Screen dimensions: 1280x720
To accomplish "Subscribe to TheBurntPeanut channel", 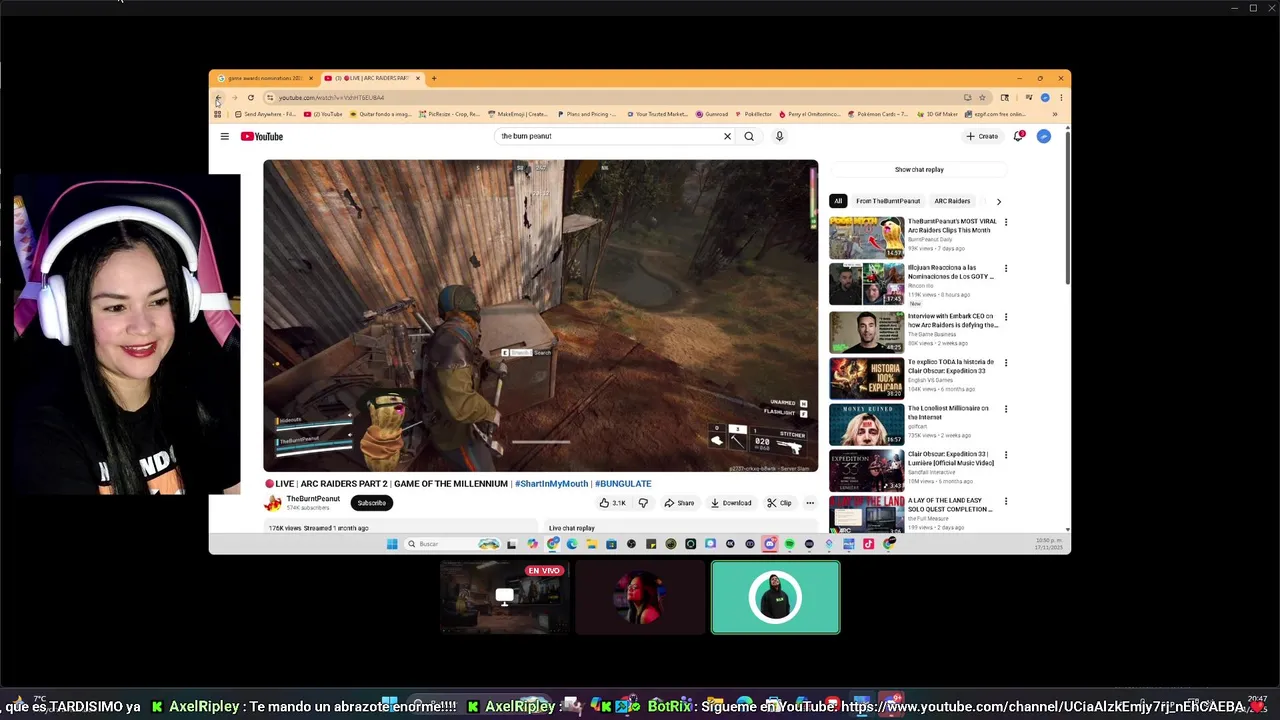I will (x=371, y=503).
